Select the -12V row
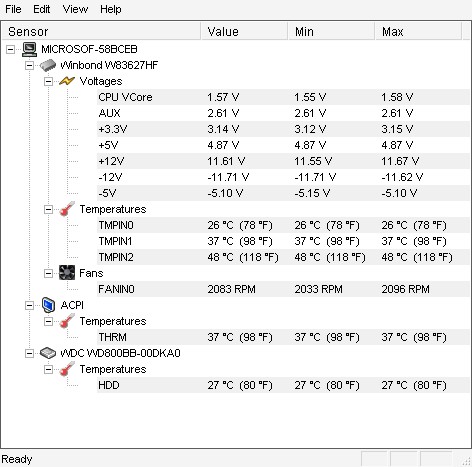472x467 pixels. pyautogui.click(x=283, y=177)
